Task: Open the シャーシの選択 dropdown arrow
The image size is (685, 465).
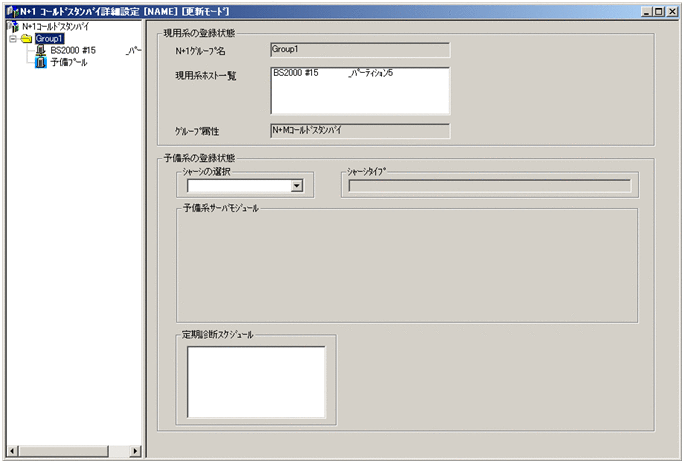Action: tap(297, 186)
